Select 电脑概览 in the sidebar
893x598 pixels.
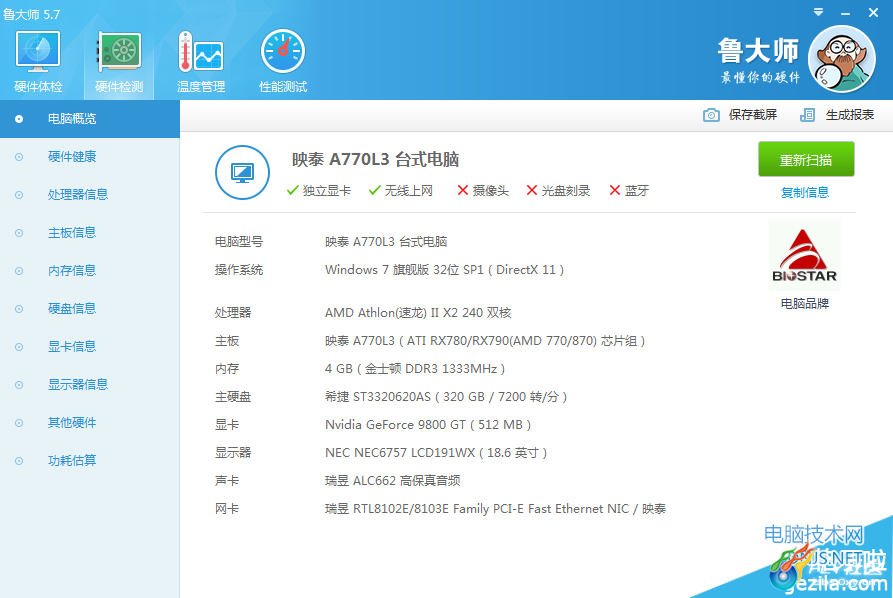[90, 119]
